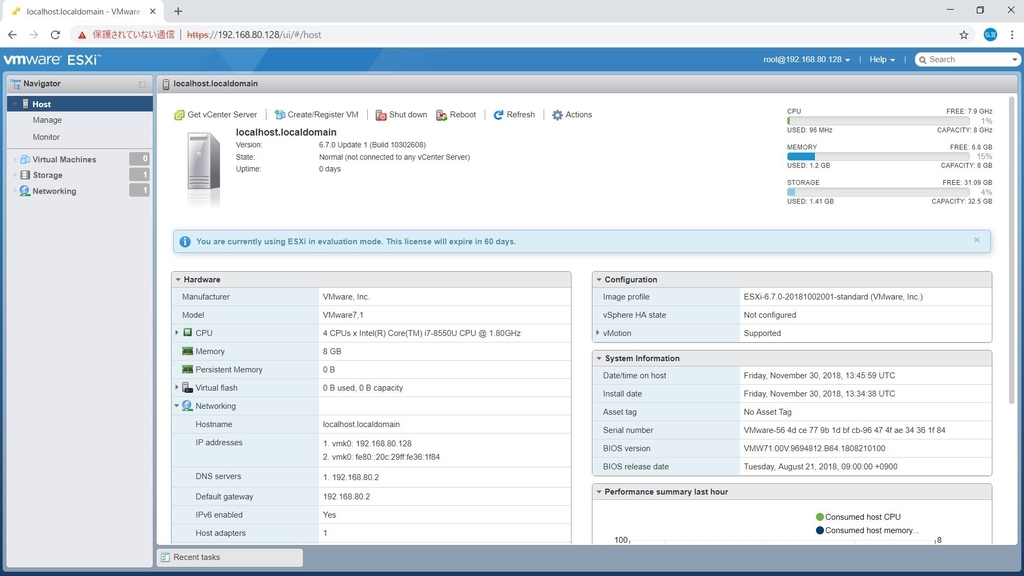
Task: Click the Memory module icon in Hardware
Action: [x=187, y=351]
